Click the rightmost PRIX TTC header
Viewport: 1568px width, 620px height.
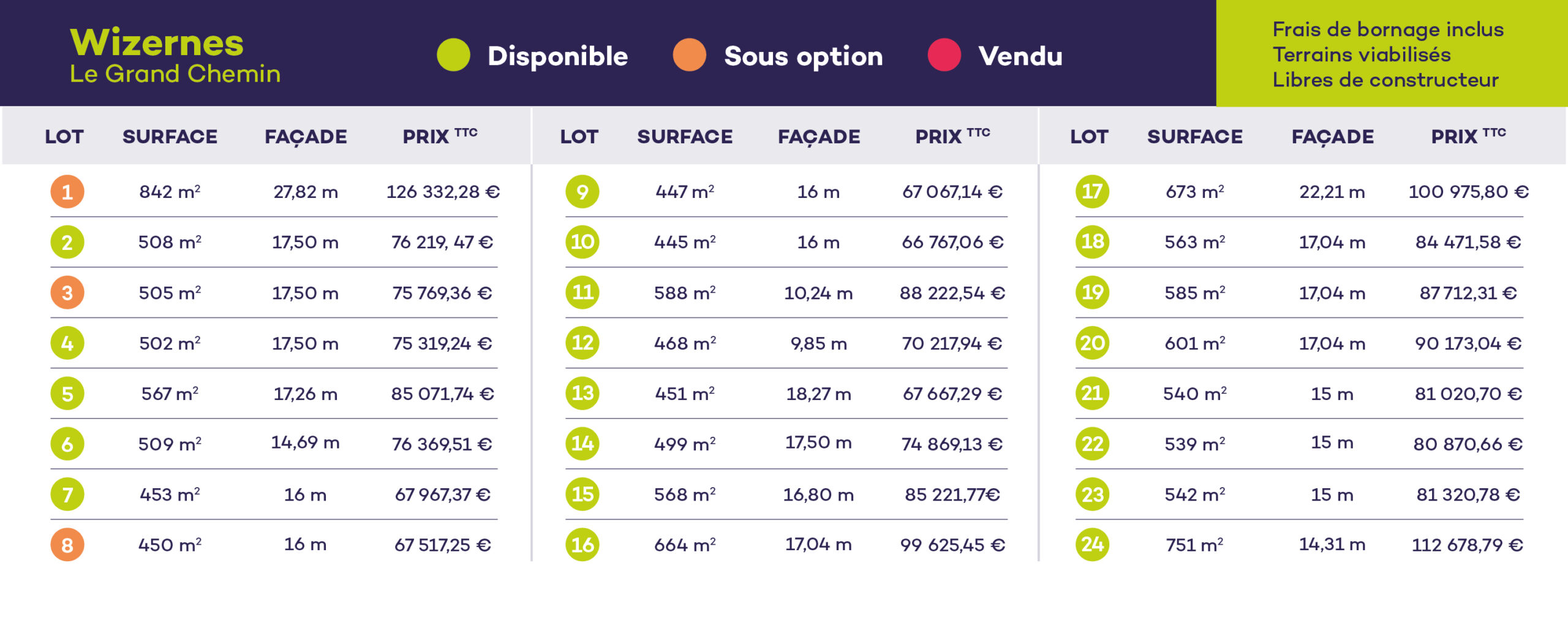[x=1468, y=136]
